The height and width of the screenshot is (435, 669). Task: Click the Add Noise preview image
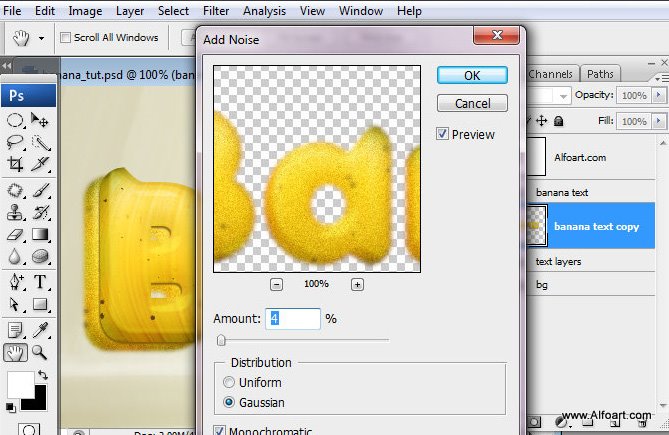click(x=317, y=169)
